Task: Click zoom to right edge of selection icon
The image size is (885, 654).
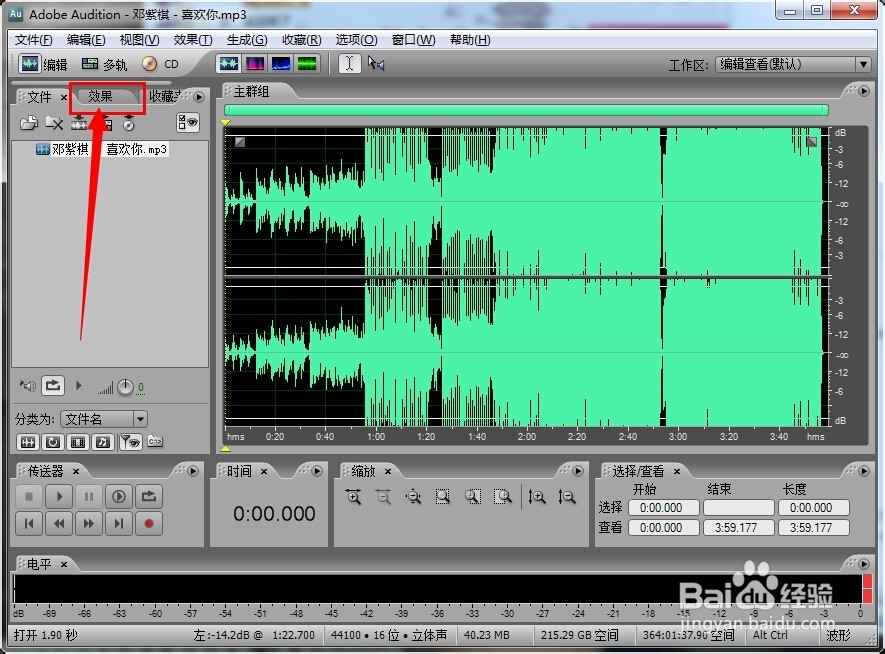Action: (502, 497)
